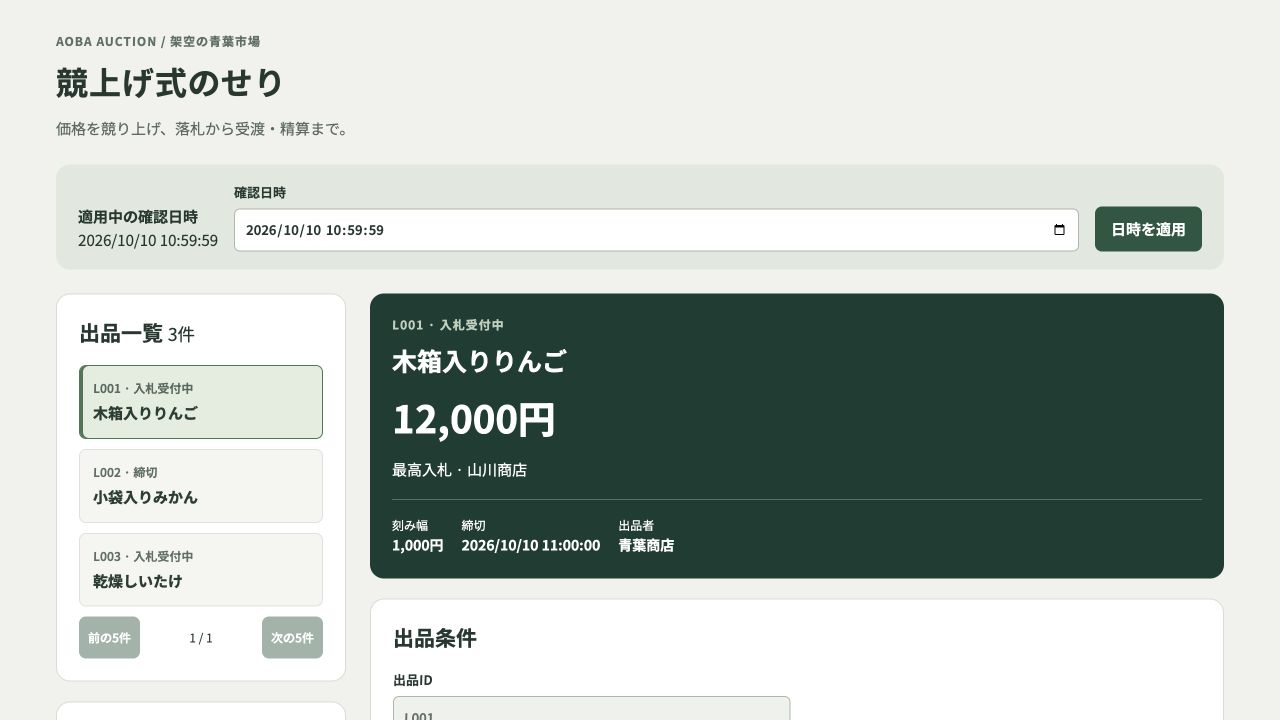
Task: Go to previous page with 前の5件
Action: [110, 638]
